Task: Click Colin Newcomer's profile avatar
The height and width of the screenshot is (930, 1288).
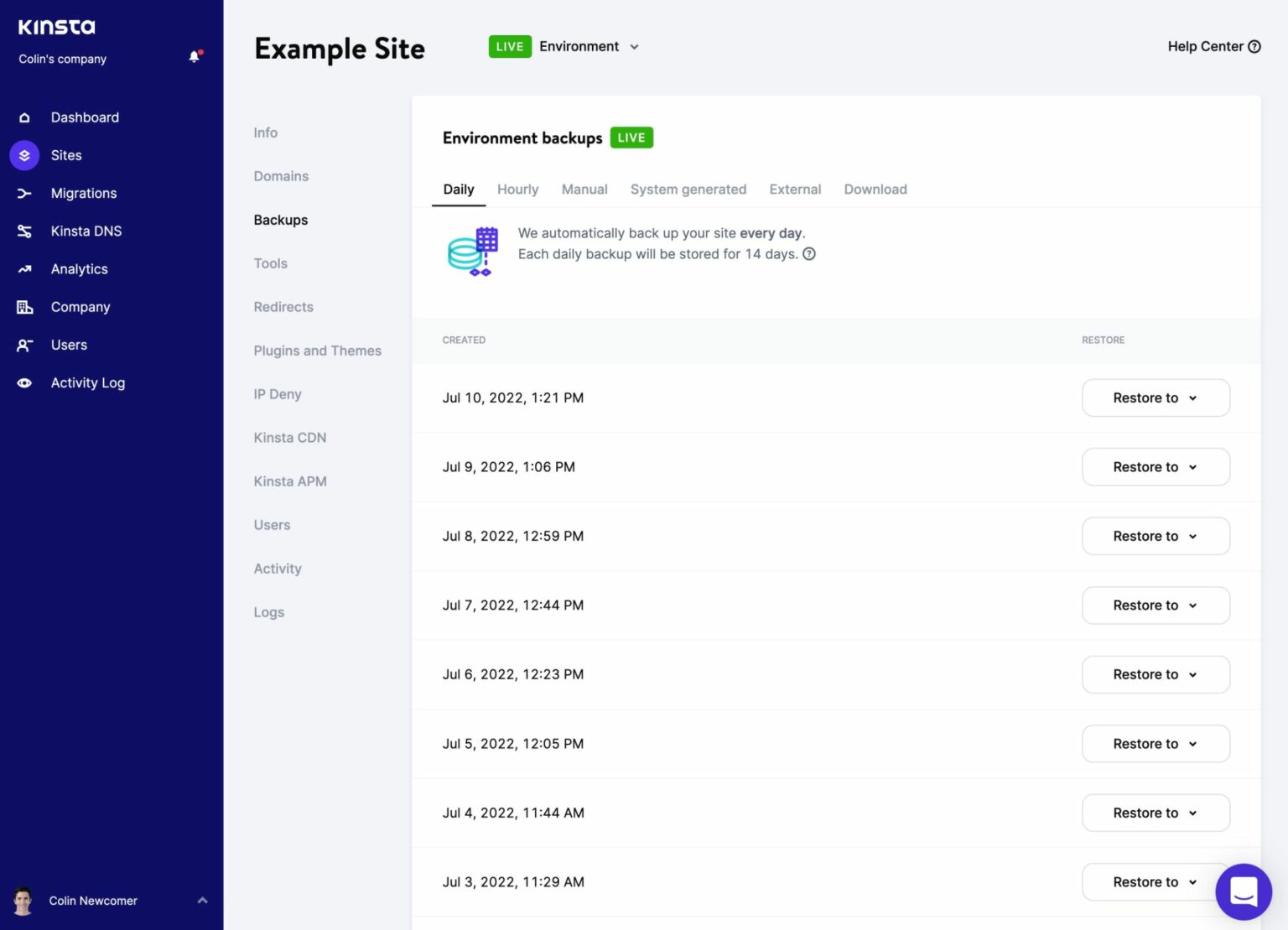Action: 23,901
